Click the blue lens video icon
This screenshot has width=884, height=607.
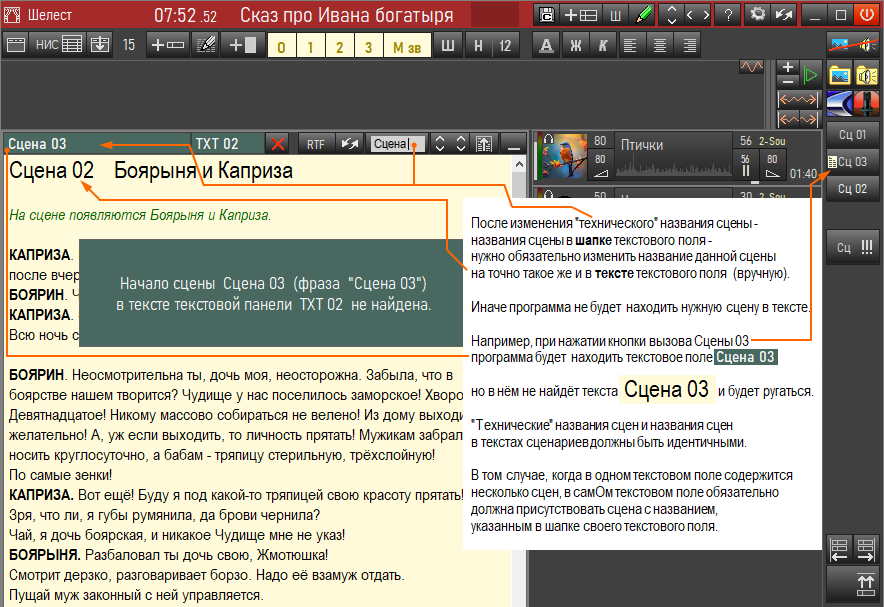839,103
